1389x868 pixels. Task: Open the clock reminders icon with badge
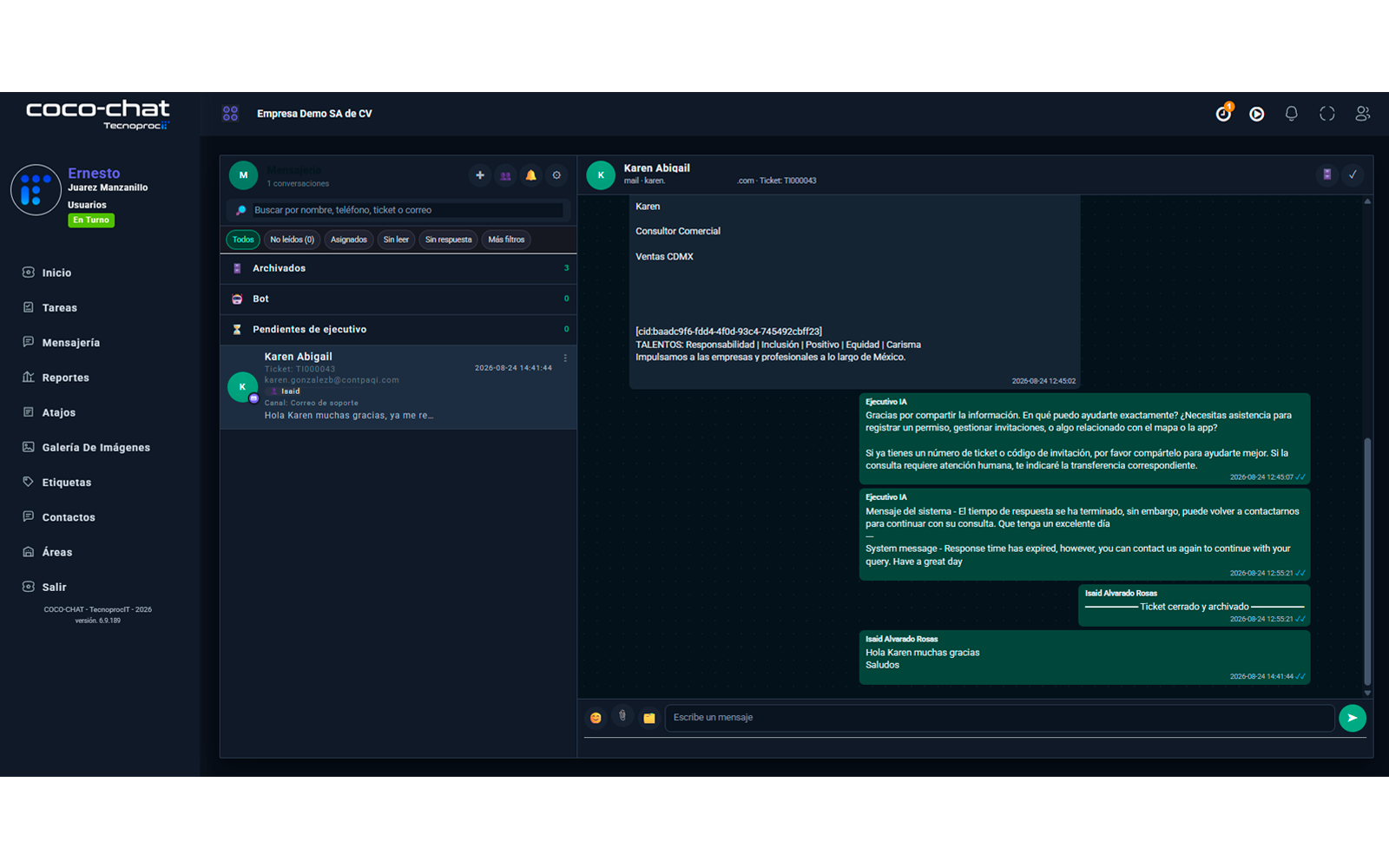(1223, 113)
